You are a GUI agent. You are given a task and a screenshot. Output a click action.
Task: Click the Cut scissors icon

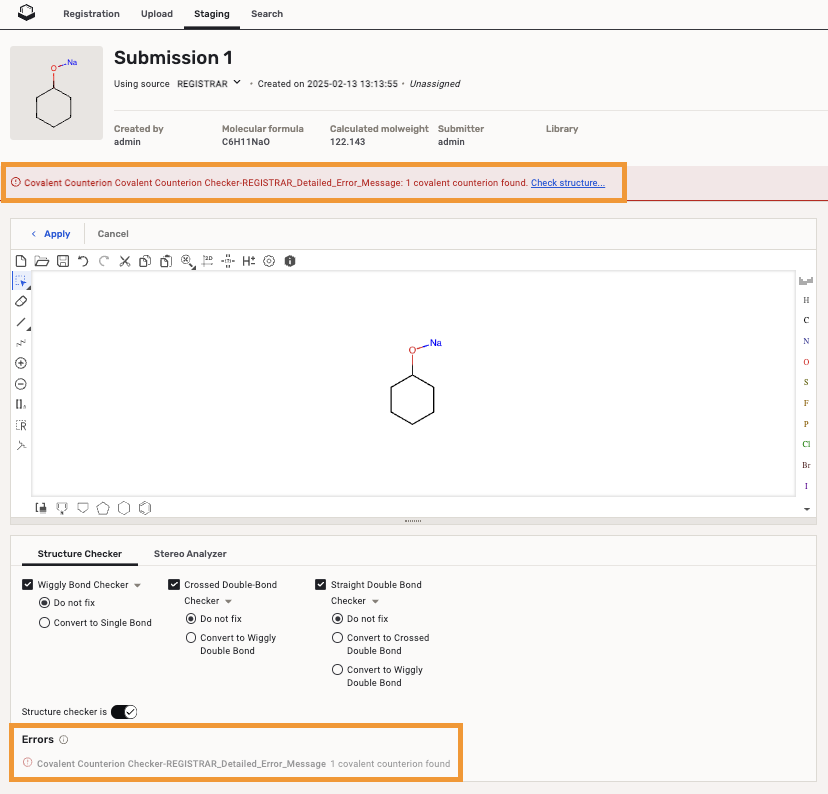(x=125, y=261)
